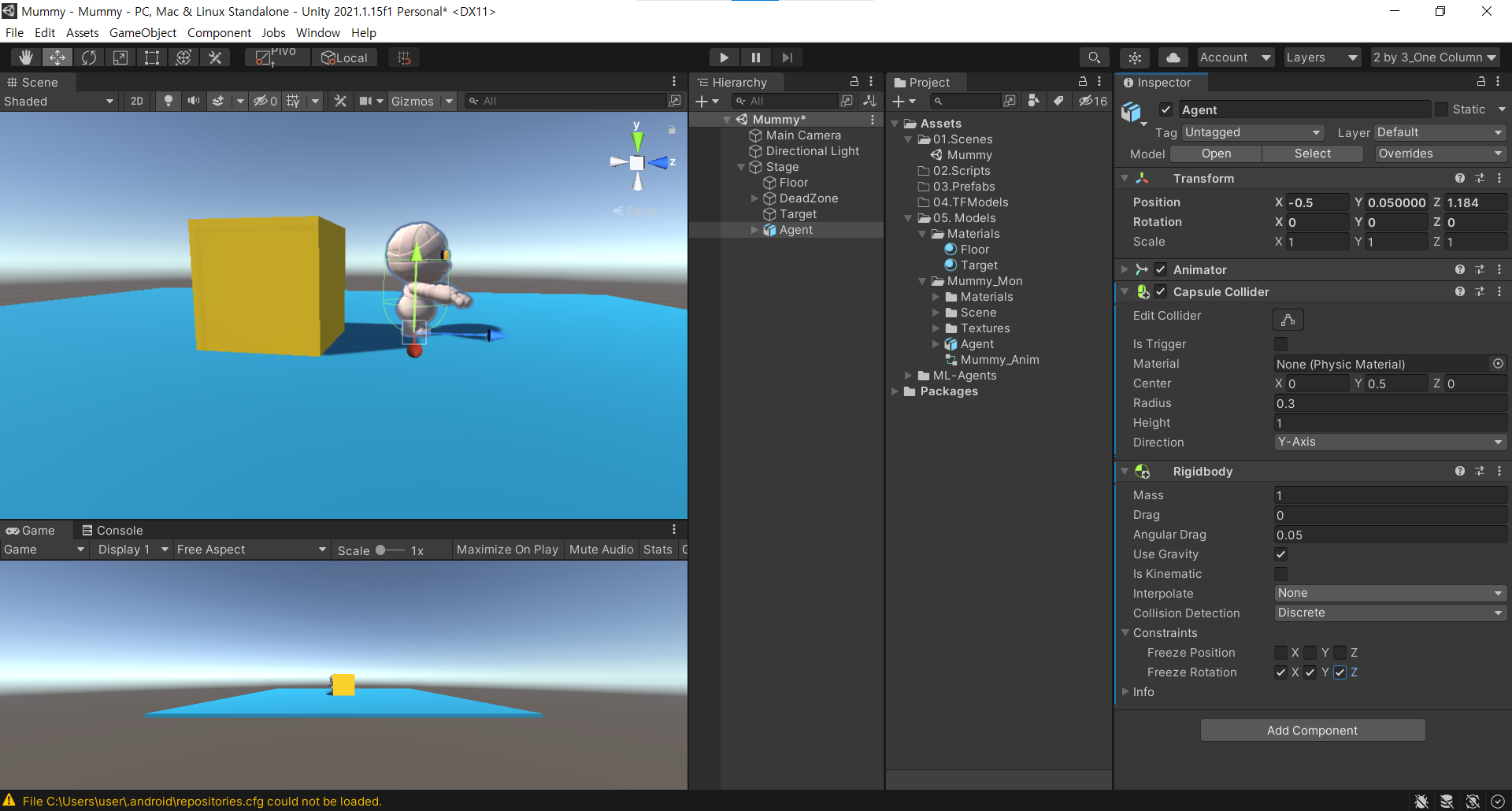This screenshot has width=1512, height=811.
Task: Disable the Animator component checkbox
Action: pos(1160,269)
